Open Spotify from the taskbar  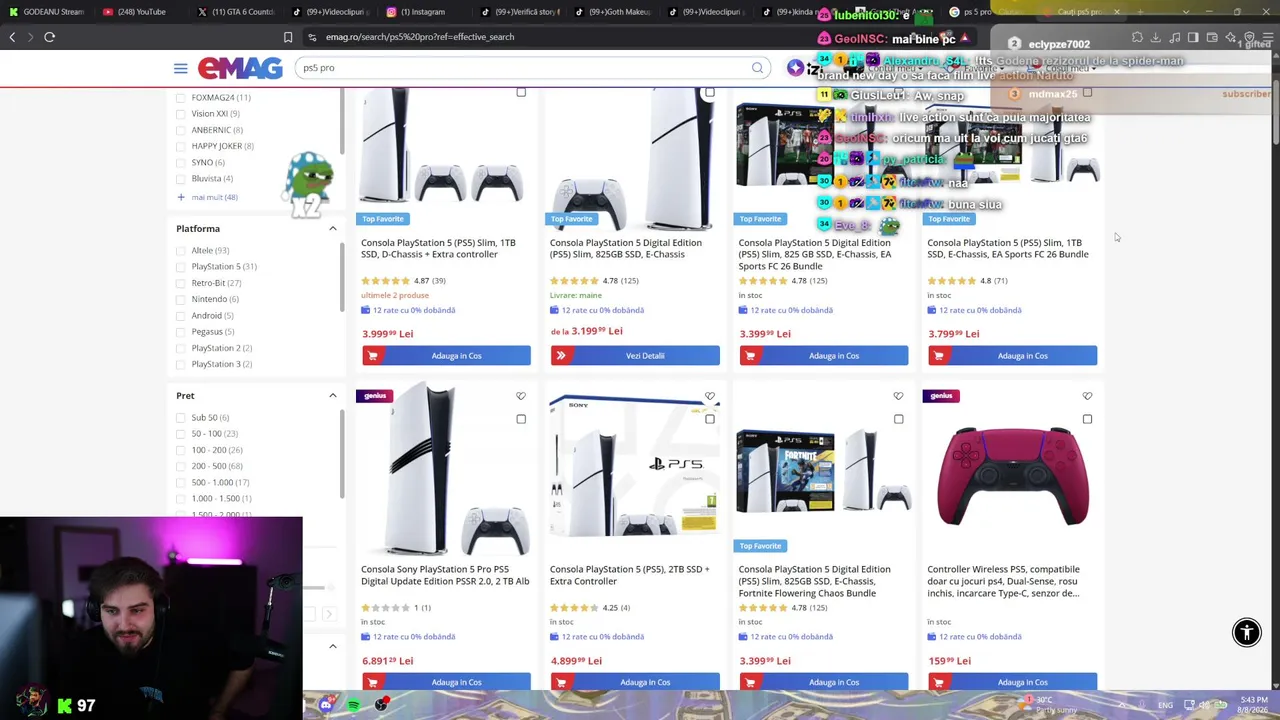[353, 705]
